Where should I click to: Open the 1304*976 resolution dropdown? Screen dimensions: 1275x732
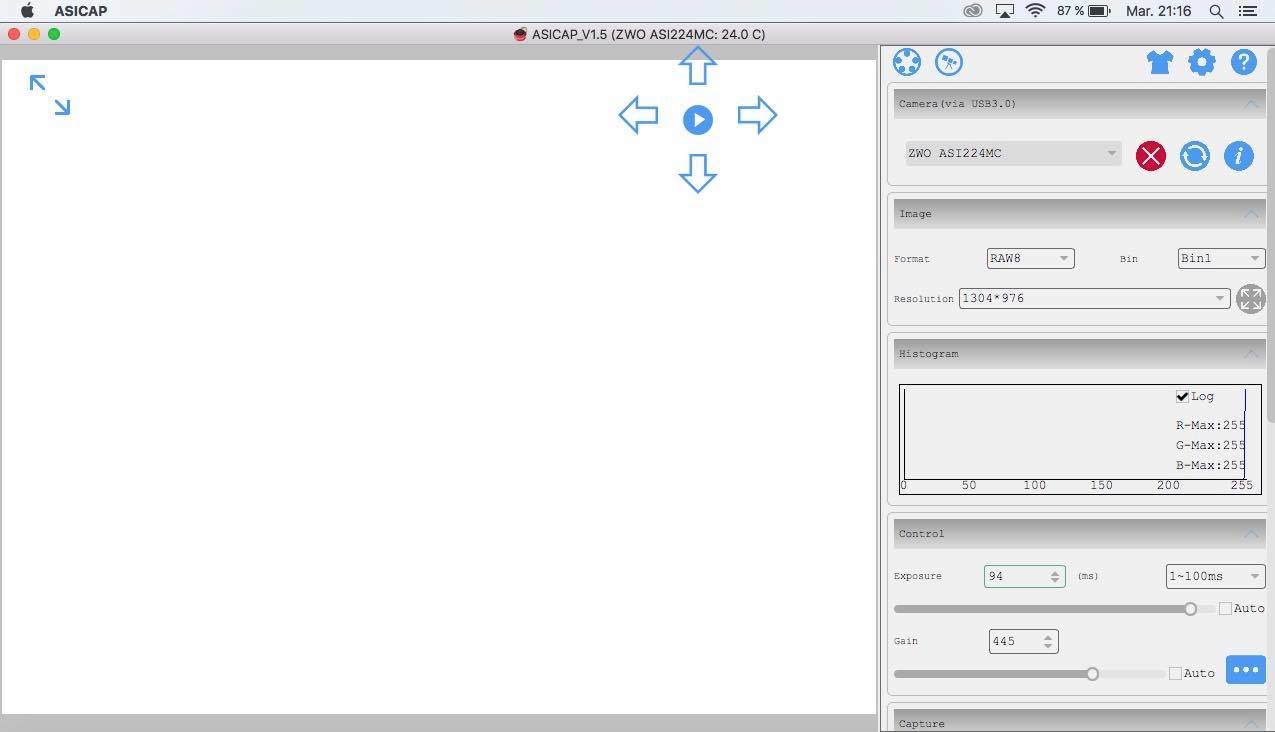[1094, 298]
